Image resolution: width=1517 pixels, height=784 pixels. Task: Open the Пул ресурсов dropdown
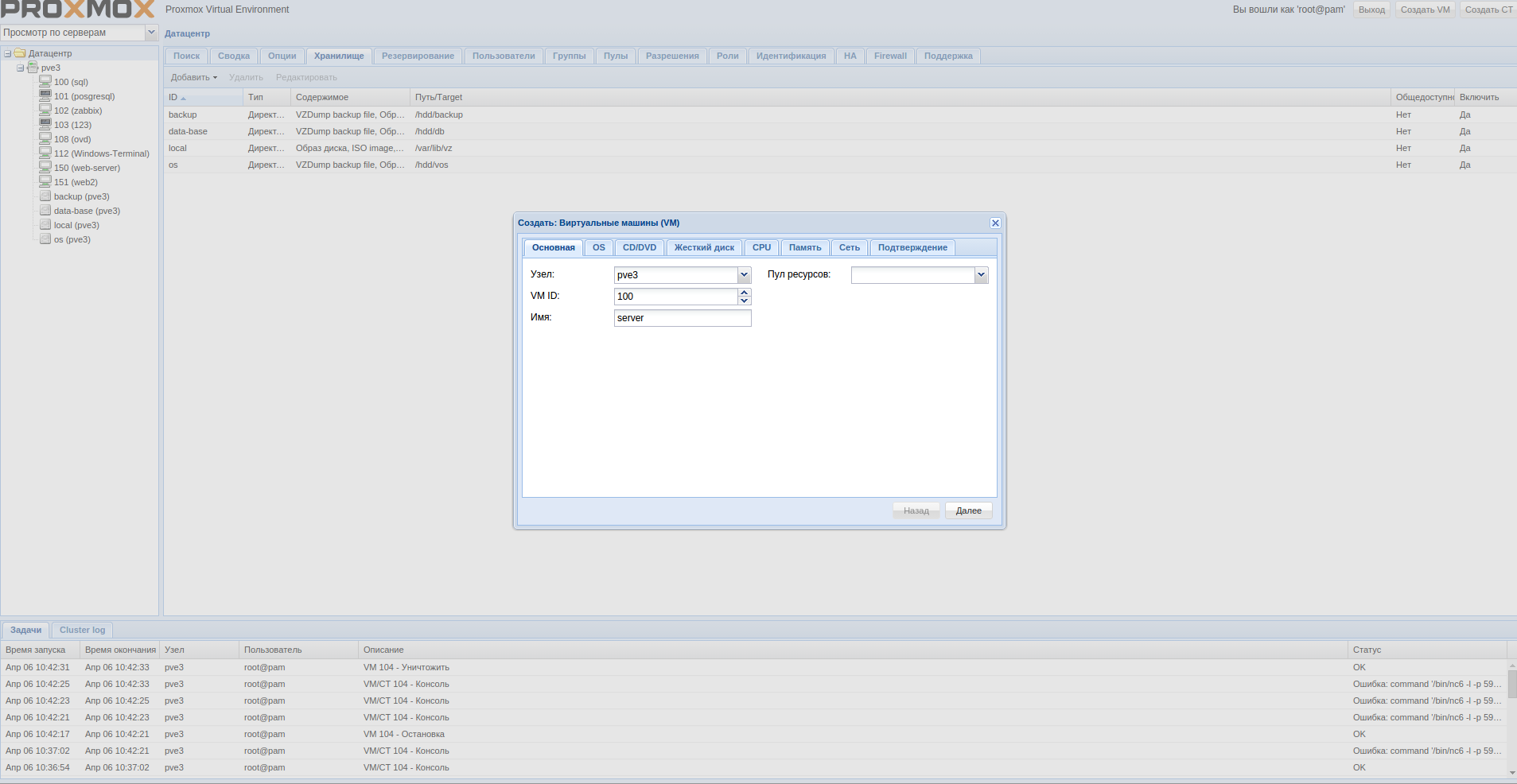(981, 275)
